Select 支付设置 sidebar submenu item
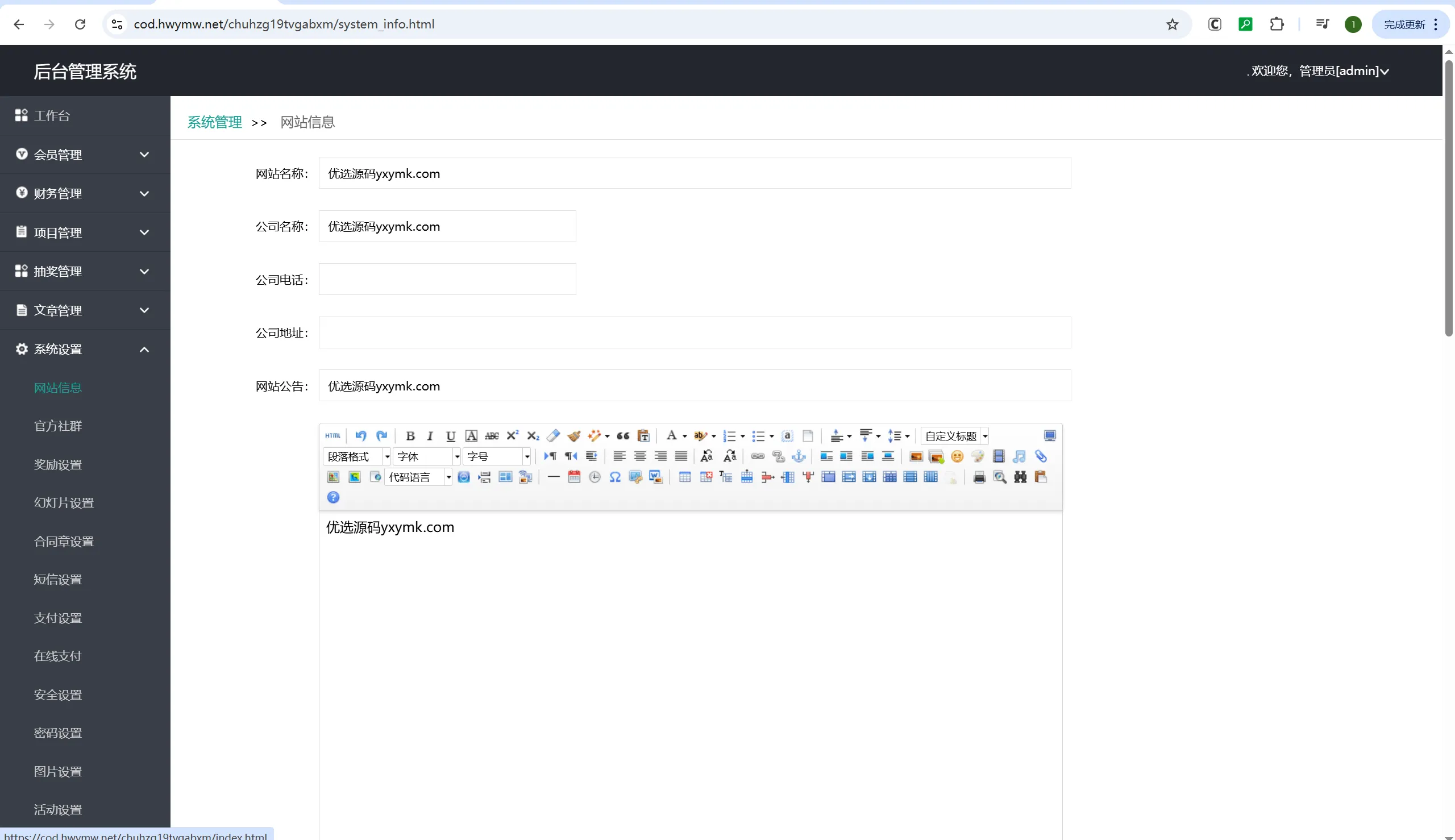This screenshot has height=840, width=1455. point(58,618)
